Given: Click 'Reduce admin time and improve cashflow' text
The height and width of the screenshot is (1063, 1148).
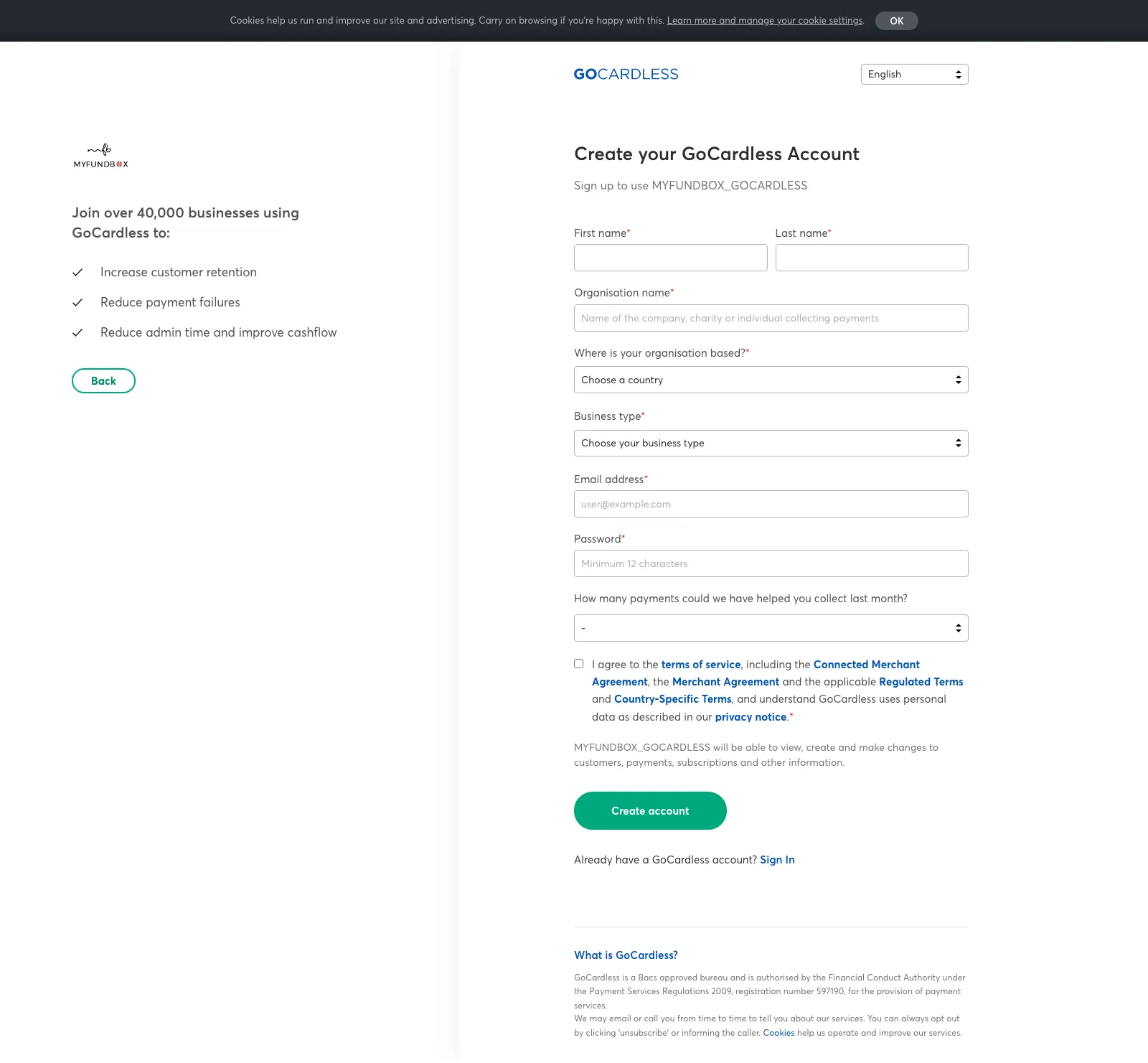Looking at the screenshot, I should pyautogui.click(x=218, y=332).
